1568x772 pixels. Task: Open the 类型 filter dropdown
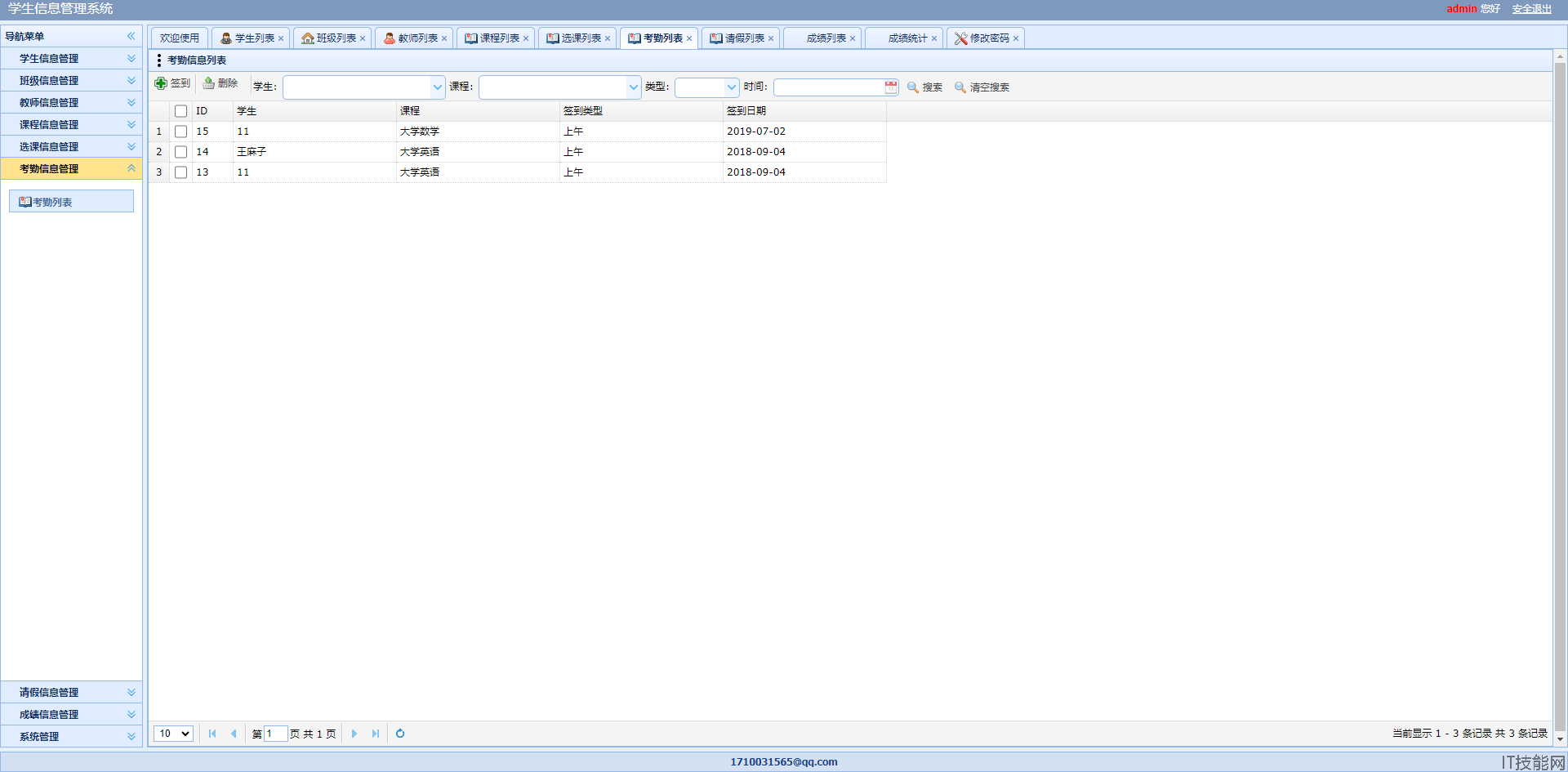coord(731,87)
